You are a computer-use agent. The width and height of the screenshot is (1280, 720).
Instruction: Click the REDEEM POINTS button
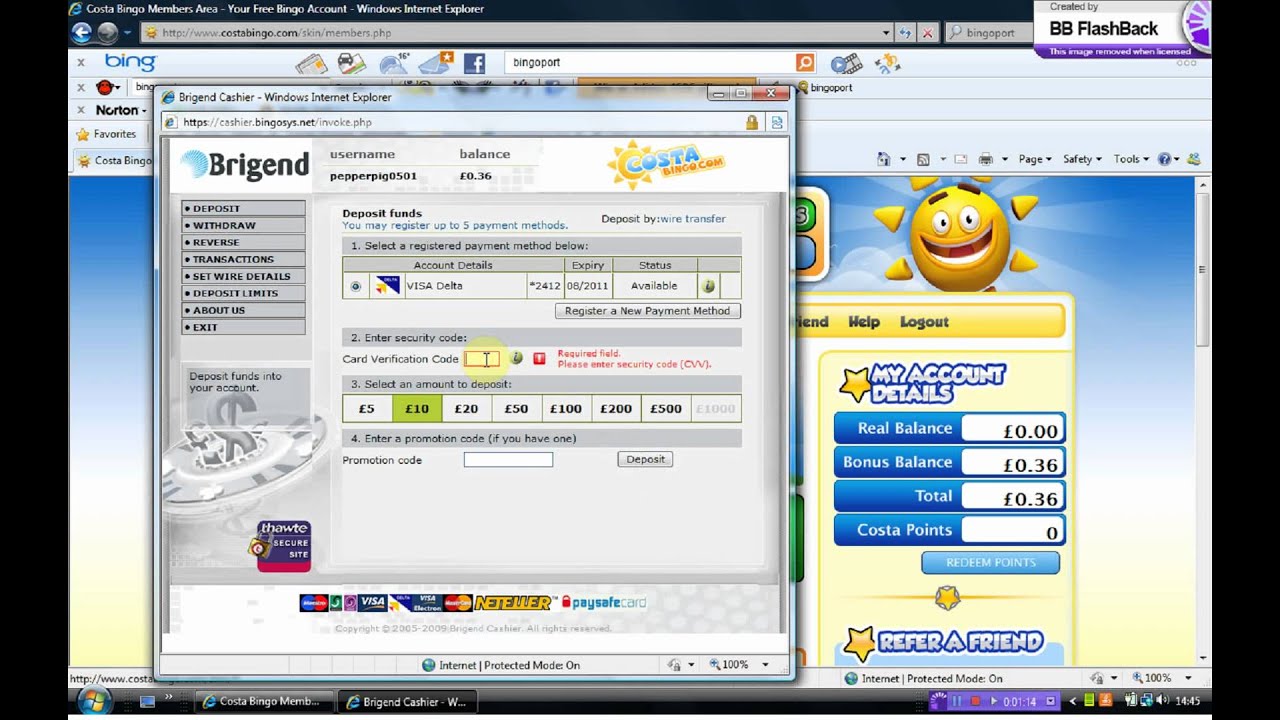click(991, 563)
